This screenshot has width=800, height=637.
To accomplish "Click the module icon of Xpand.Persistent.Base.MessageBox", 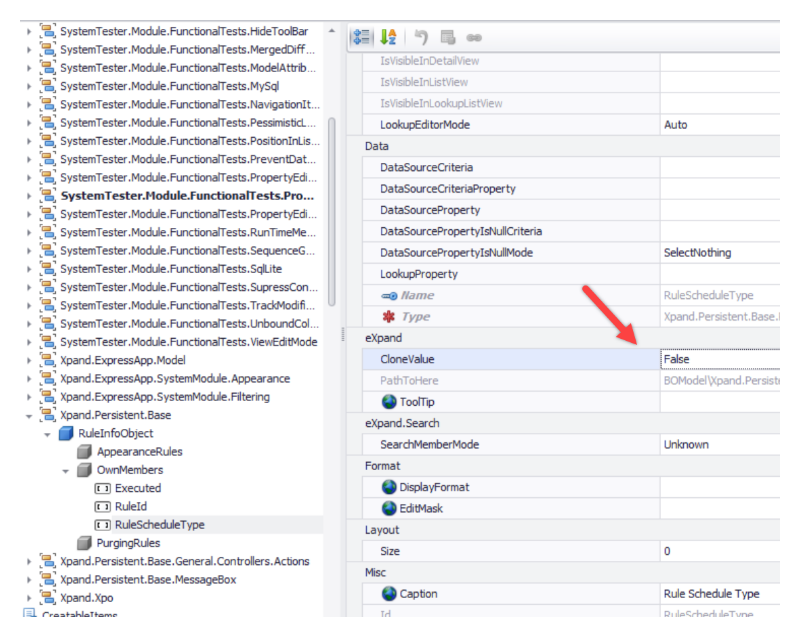I will [x=48, y=579].
